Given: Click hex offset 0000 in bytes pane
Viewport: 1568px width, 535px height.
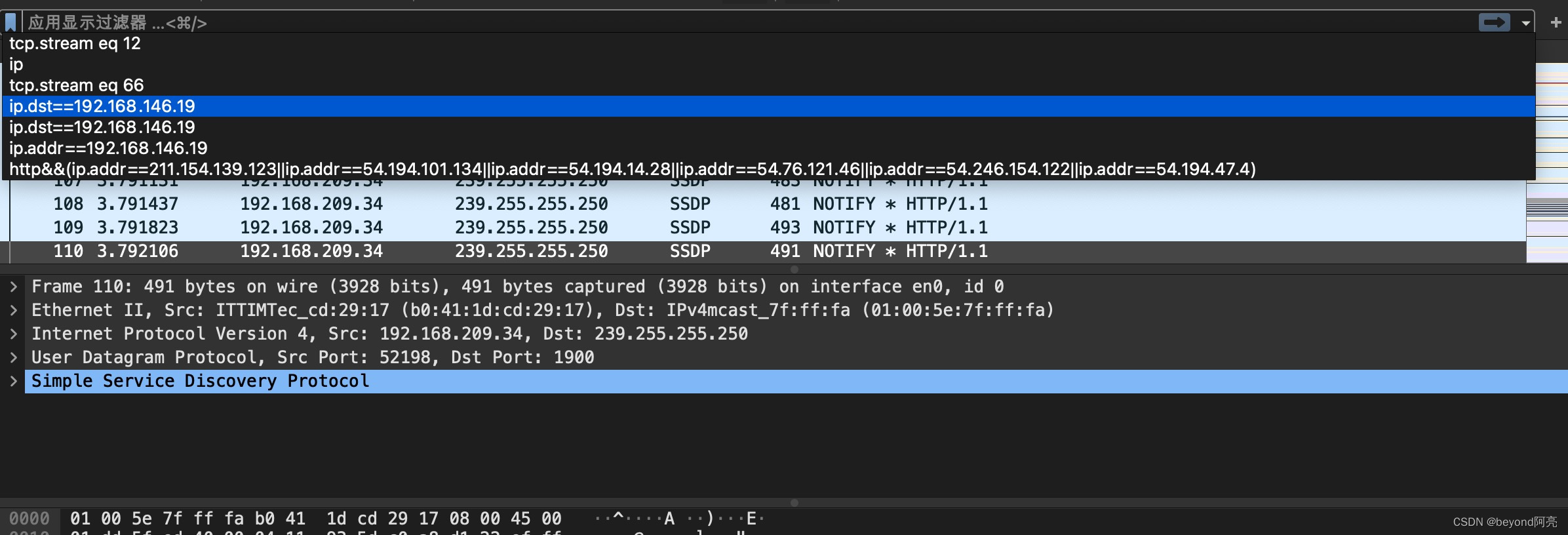Looking at the screenshot, I should click(29, 519).
